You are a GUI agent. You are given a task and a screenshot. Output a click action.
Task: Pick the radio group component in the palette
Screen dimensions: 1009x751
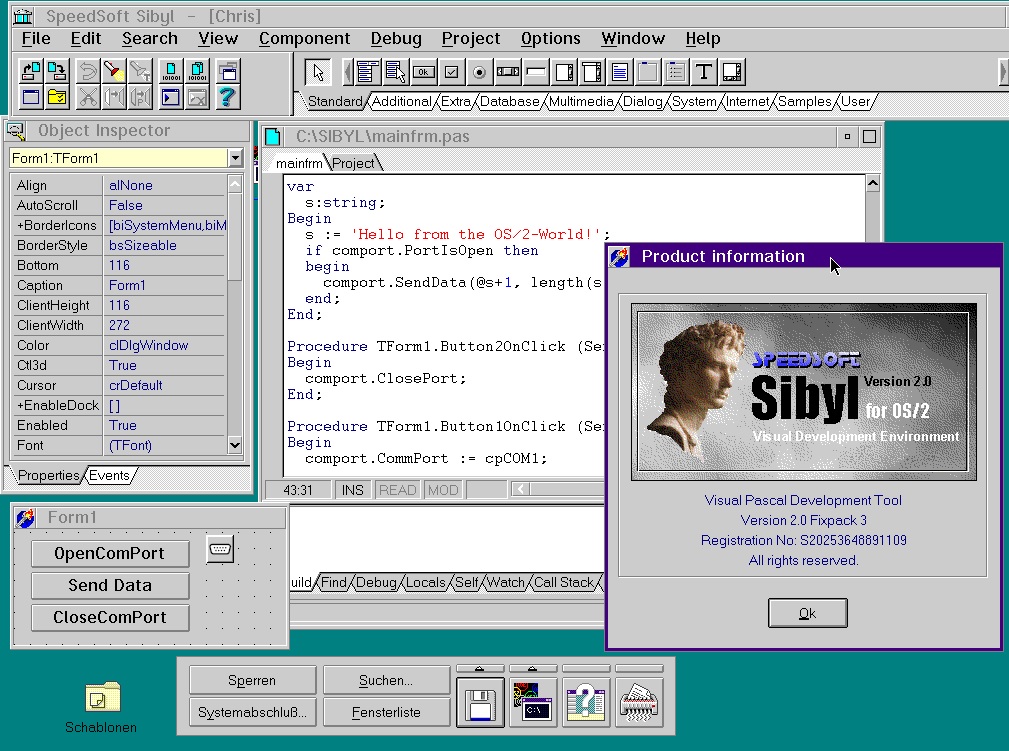(x=676, y=72)
